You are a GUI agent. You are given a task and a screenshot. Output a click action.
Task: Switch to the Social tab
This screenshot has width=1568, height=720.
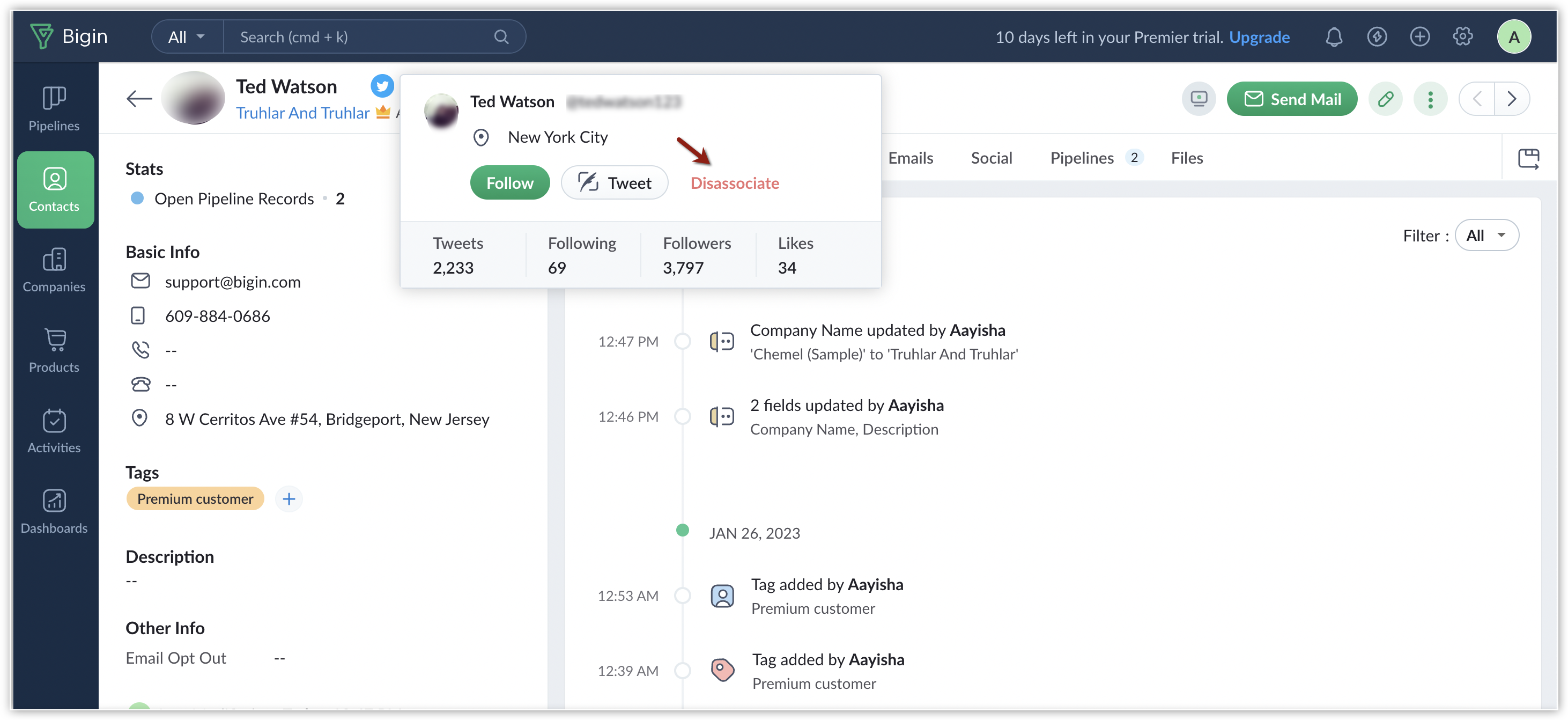point(991,158)
